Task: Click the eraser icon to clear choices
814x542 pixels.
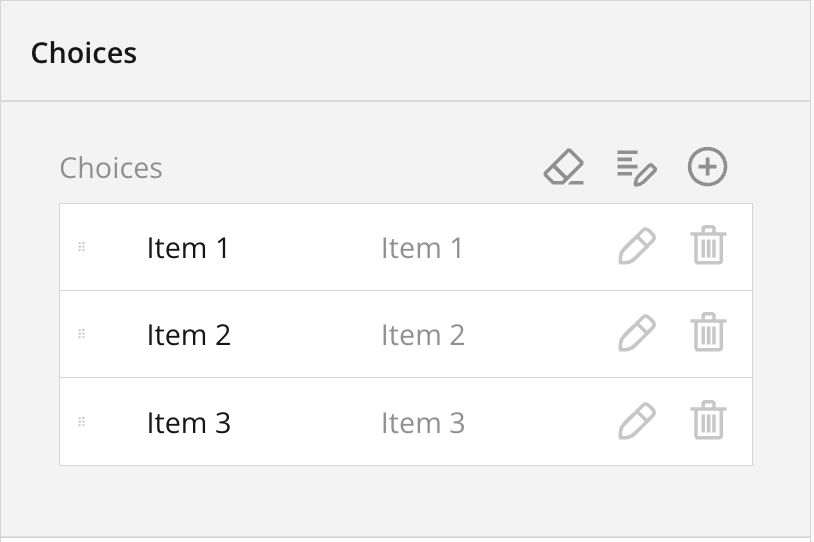Action: click(x=564, y=167)
